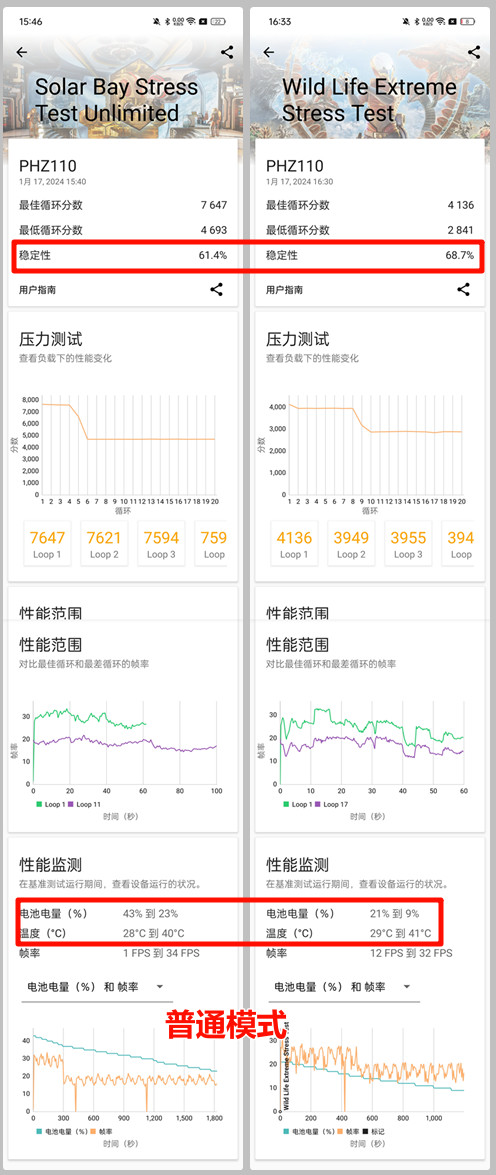Select Loop 2 card showing 3949
The height and width of the screenshot is (1175, 496).
pyautogui.click(x=350, y=543)
